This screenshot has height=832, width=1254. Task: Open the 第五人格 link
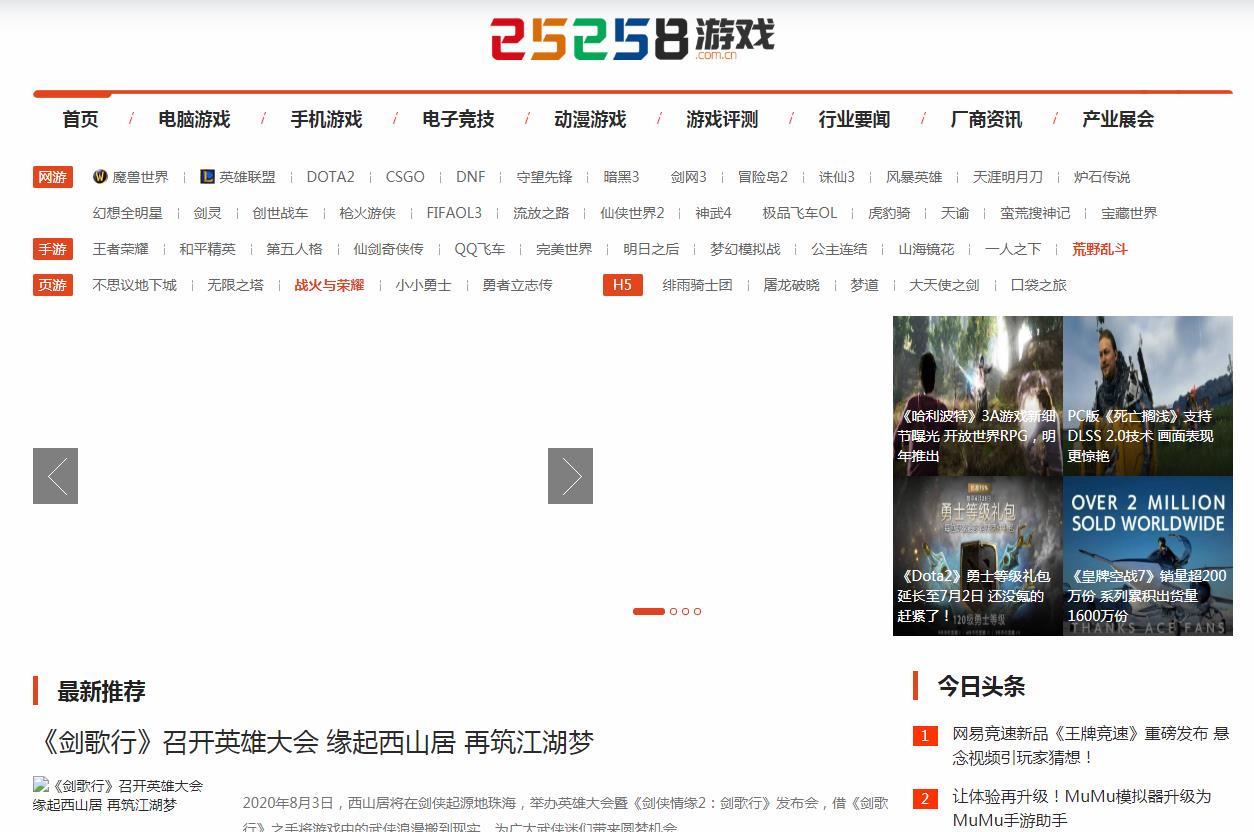click(294, 249)
